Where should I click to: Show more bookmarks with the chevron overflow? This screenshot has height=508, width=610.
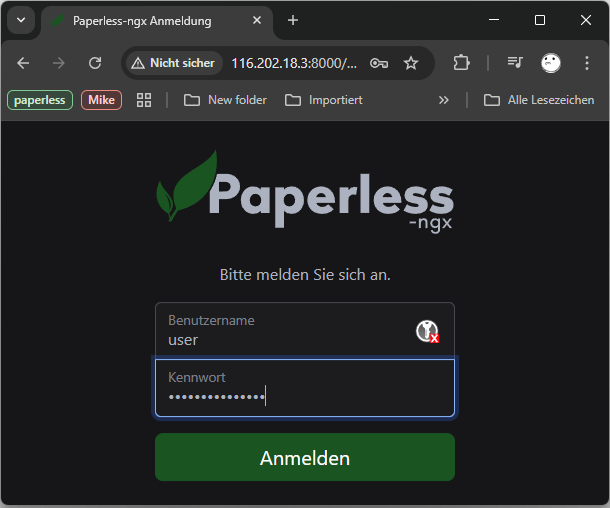point(444,100)
